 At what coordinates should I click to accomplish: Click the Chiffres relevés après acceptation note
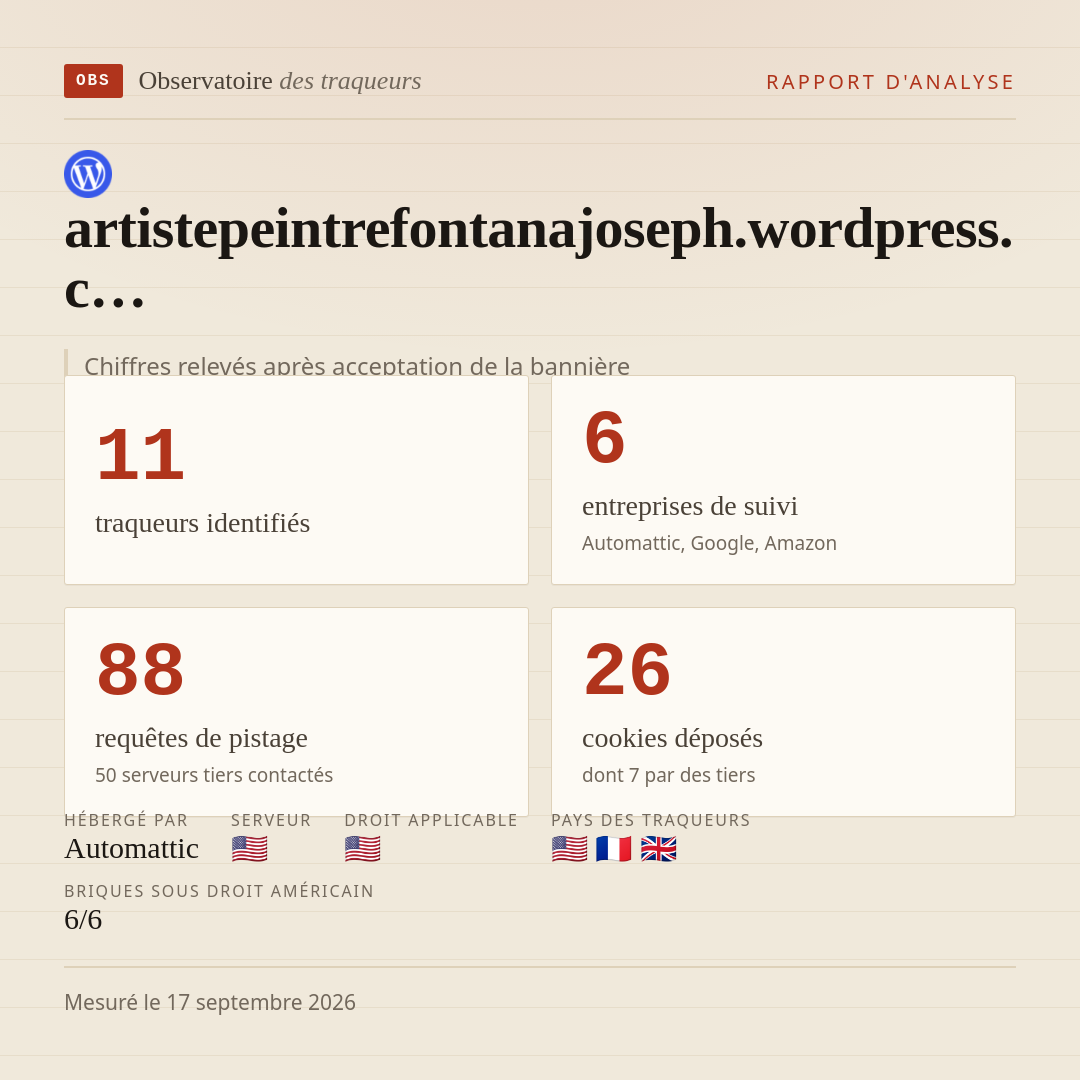357,365
